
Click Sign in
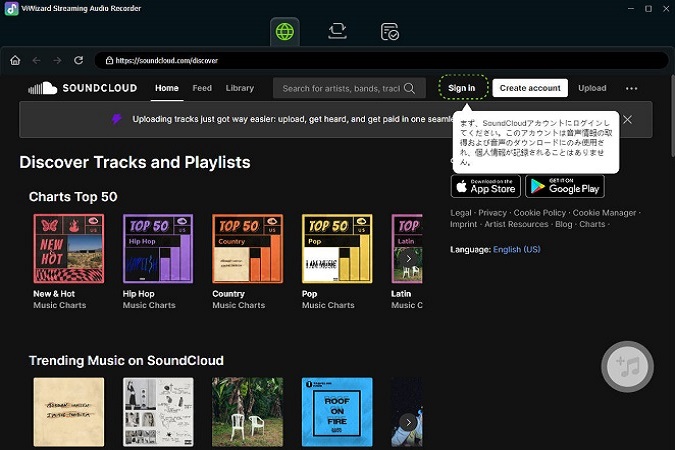coord(461,88)
